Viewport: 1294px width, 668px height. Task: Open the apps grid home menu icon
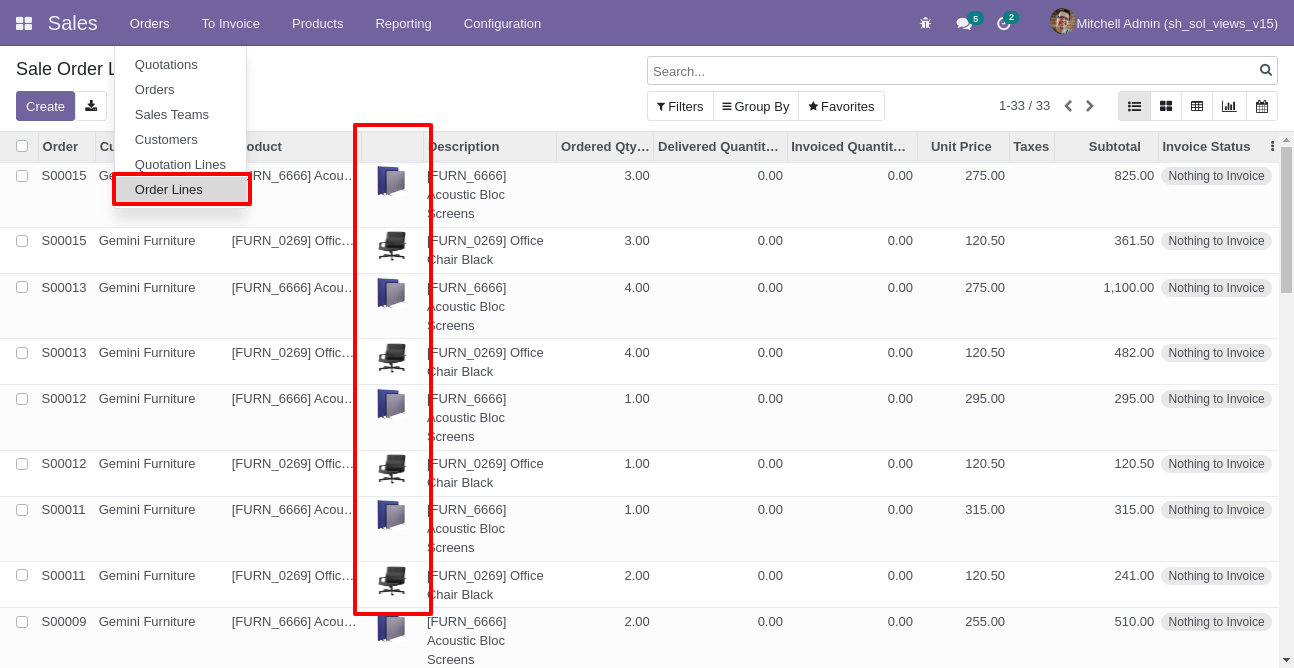(24, 23)
